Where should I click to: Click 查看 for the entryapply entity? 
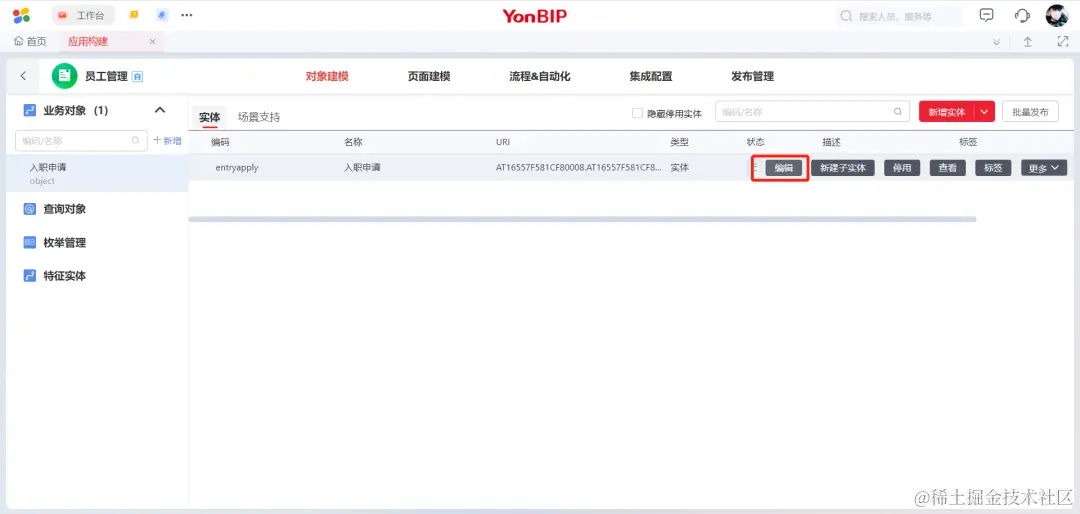coord(948,168)
